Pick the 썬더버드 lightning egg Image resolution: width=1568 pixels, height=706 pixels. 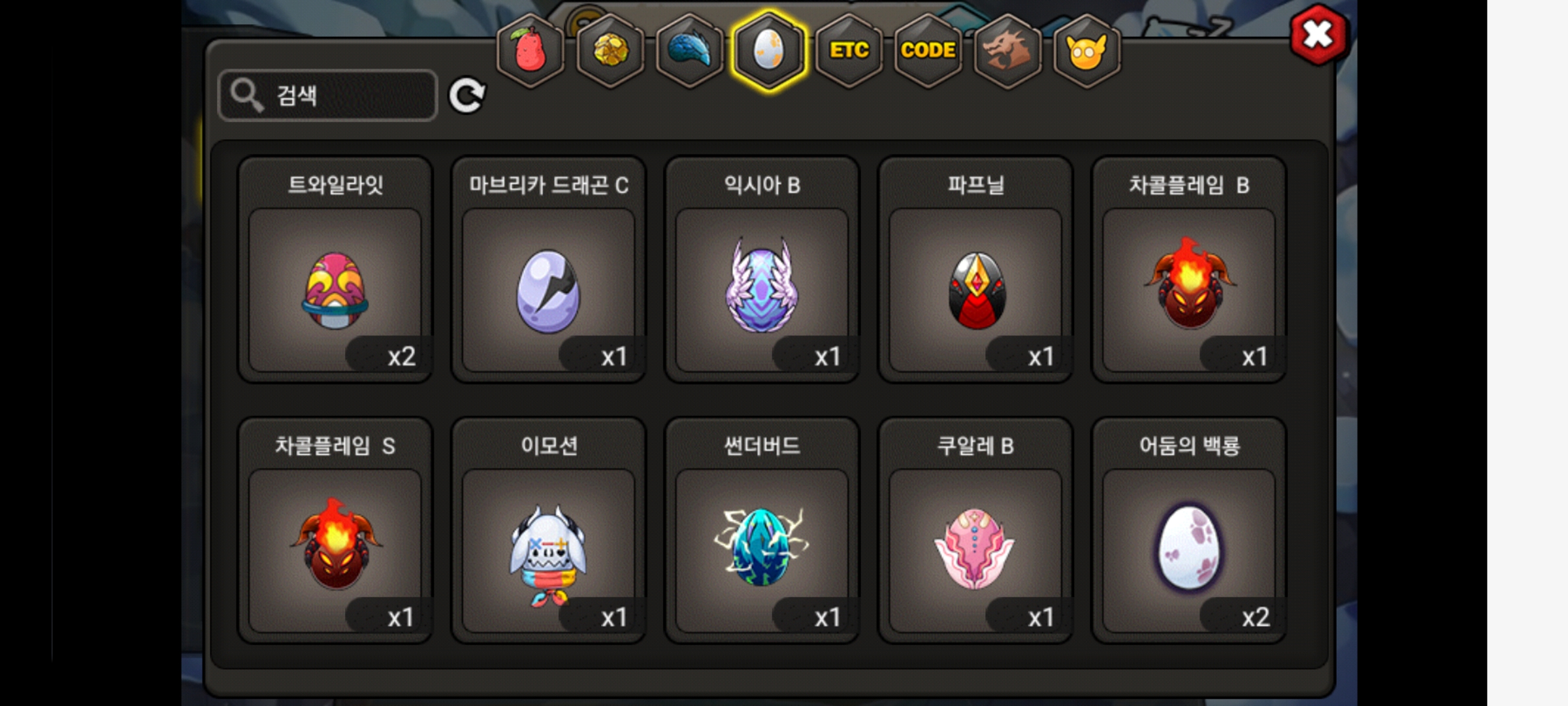point(762,530)
